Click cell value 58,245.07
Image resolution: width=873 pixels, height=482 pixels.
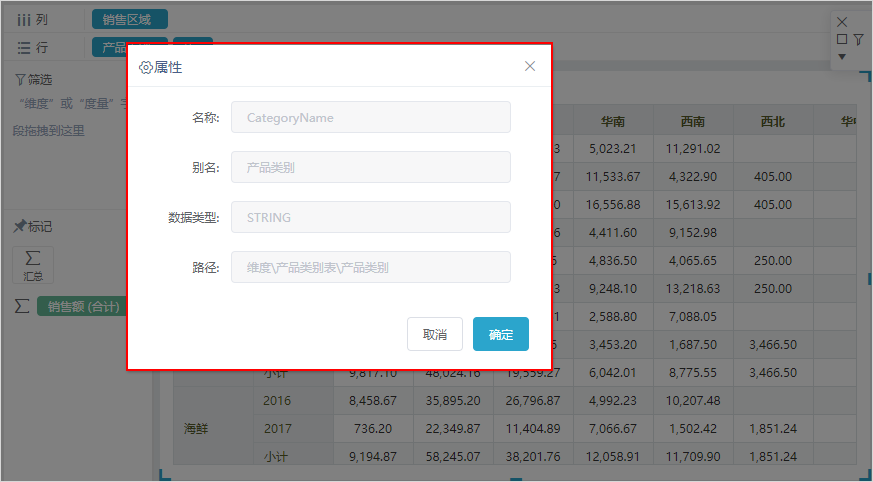point(453,456)
